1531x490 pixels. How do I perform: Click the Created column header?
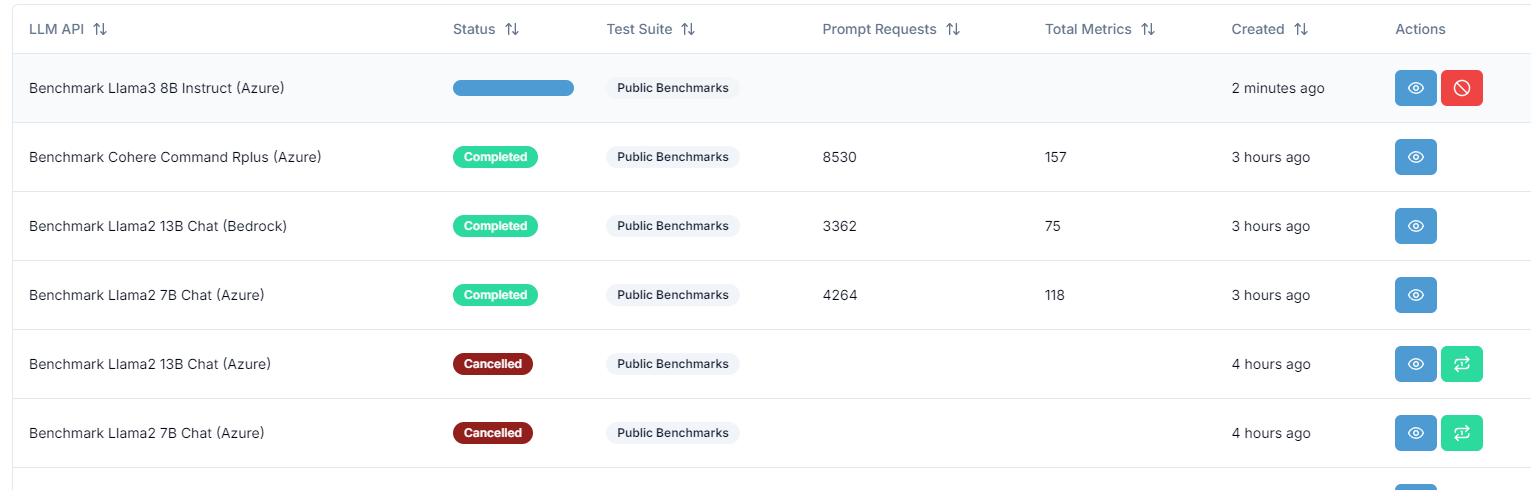1258,29
